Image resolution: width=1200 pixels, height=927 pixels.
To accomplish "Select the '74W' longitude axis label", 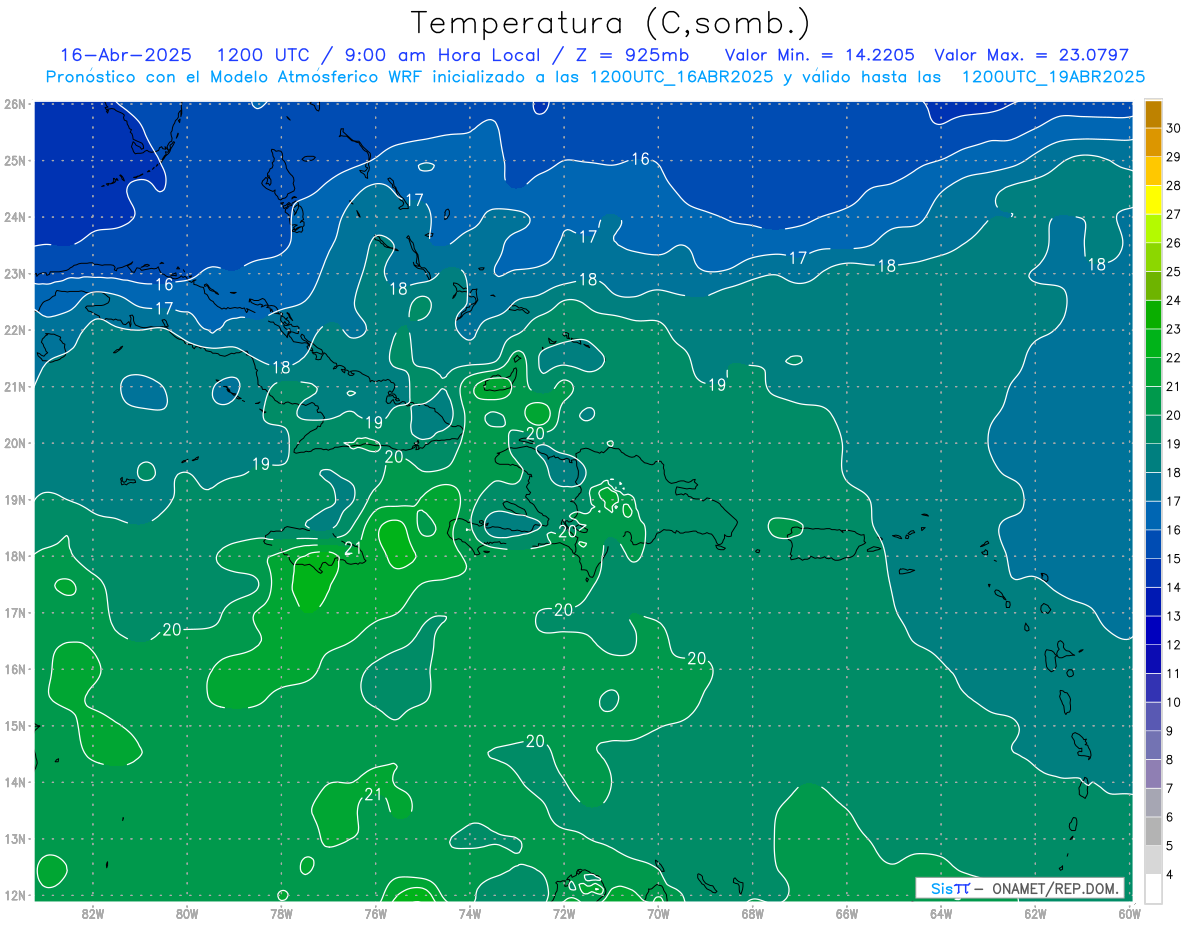I will tap(470, 912).
